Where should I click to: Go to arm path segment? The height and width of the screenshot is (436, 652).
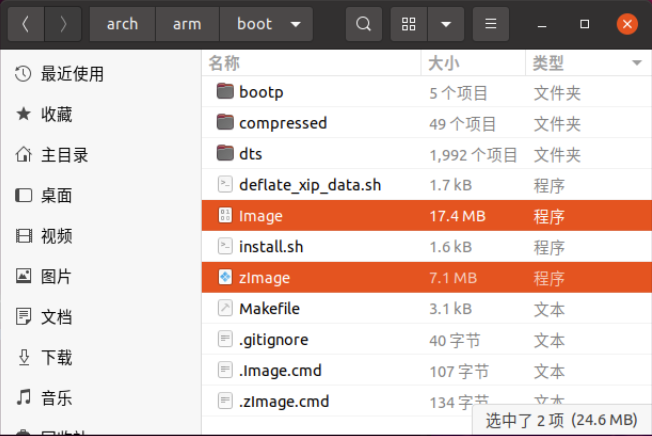pos(187,24)
